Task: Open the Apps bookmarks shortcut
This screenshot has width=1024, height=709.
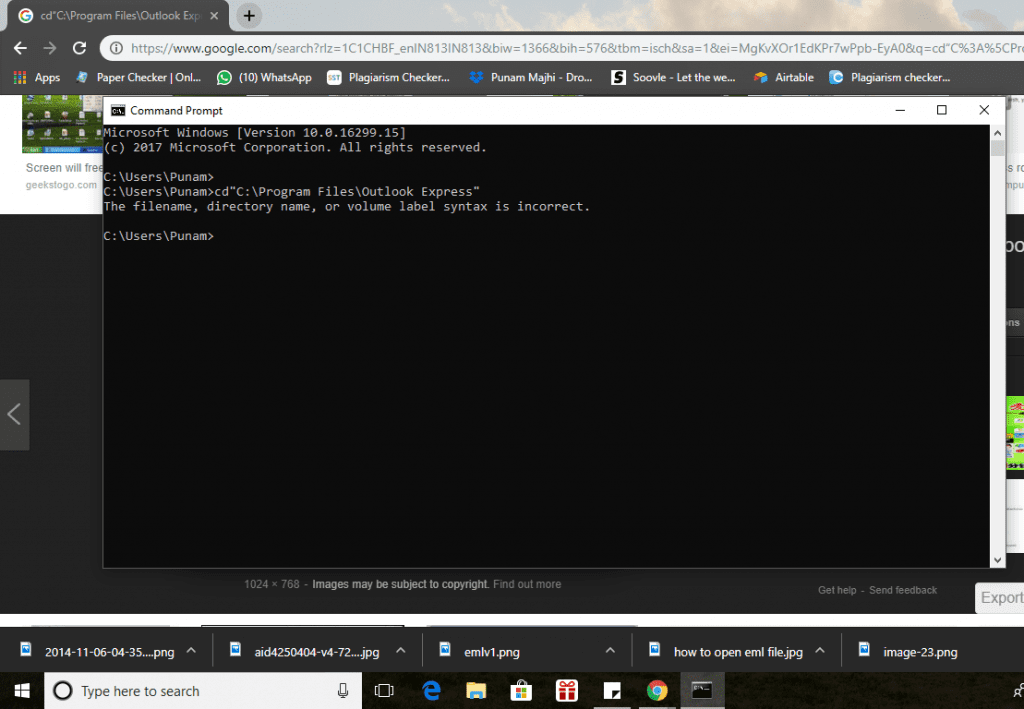Action: 36,77
